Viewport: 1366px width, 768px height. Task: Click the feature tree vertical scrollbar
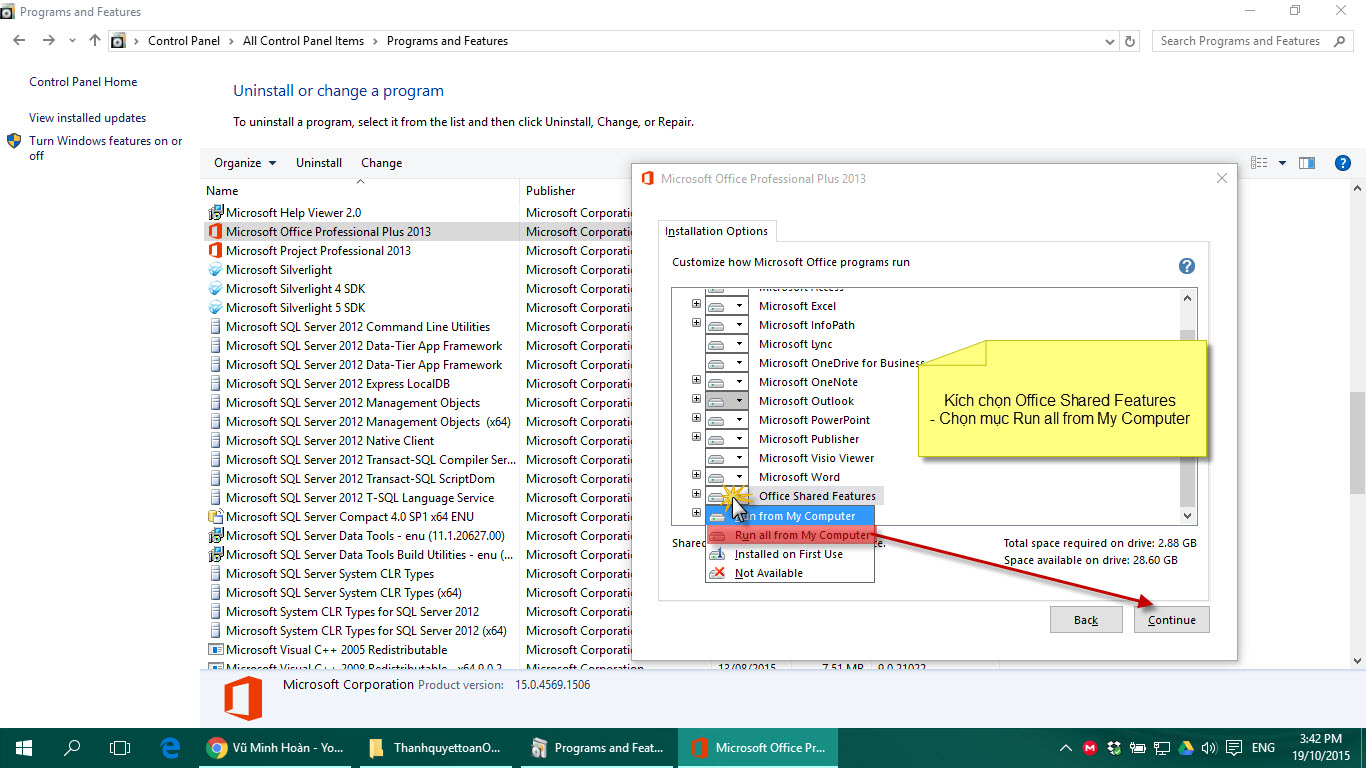(x=1188, y=406)
